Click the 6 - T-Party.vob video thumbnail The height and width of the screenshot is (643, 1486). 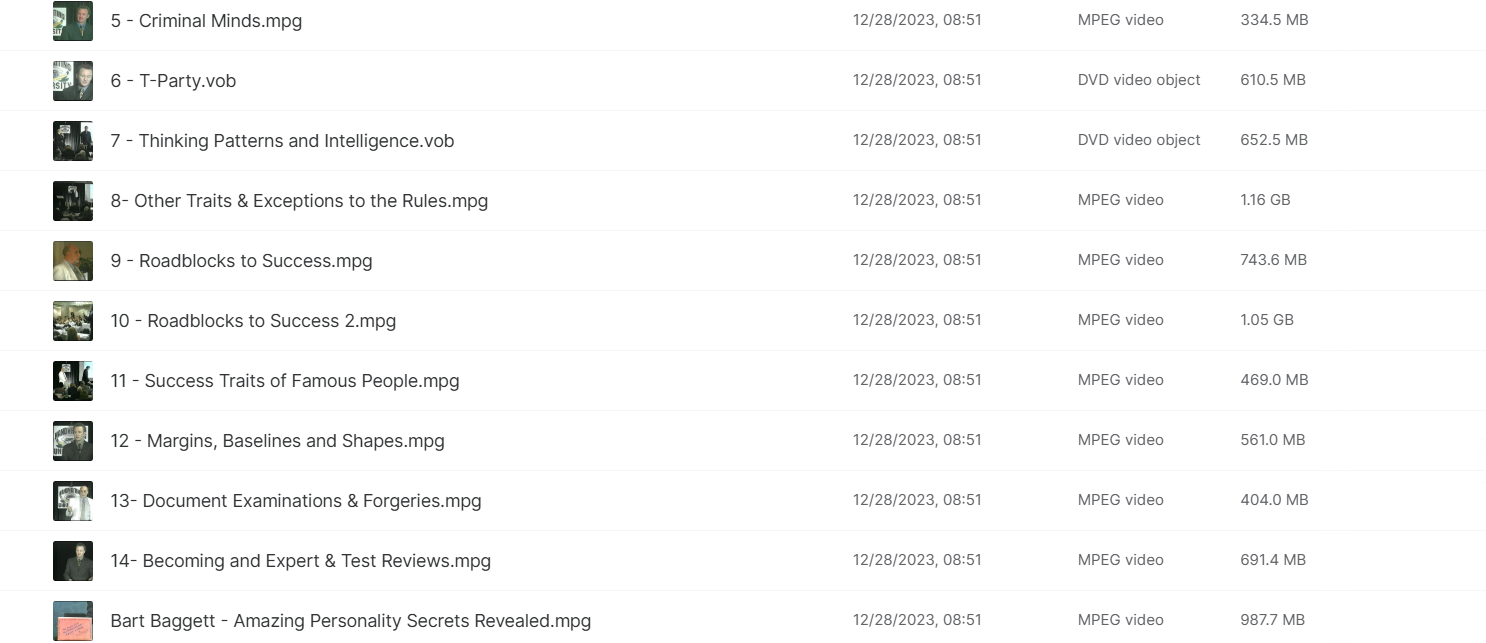pyautogui.click(x=73, y=81)
